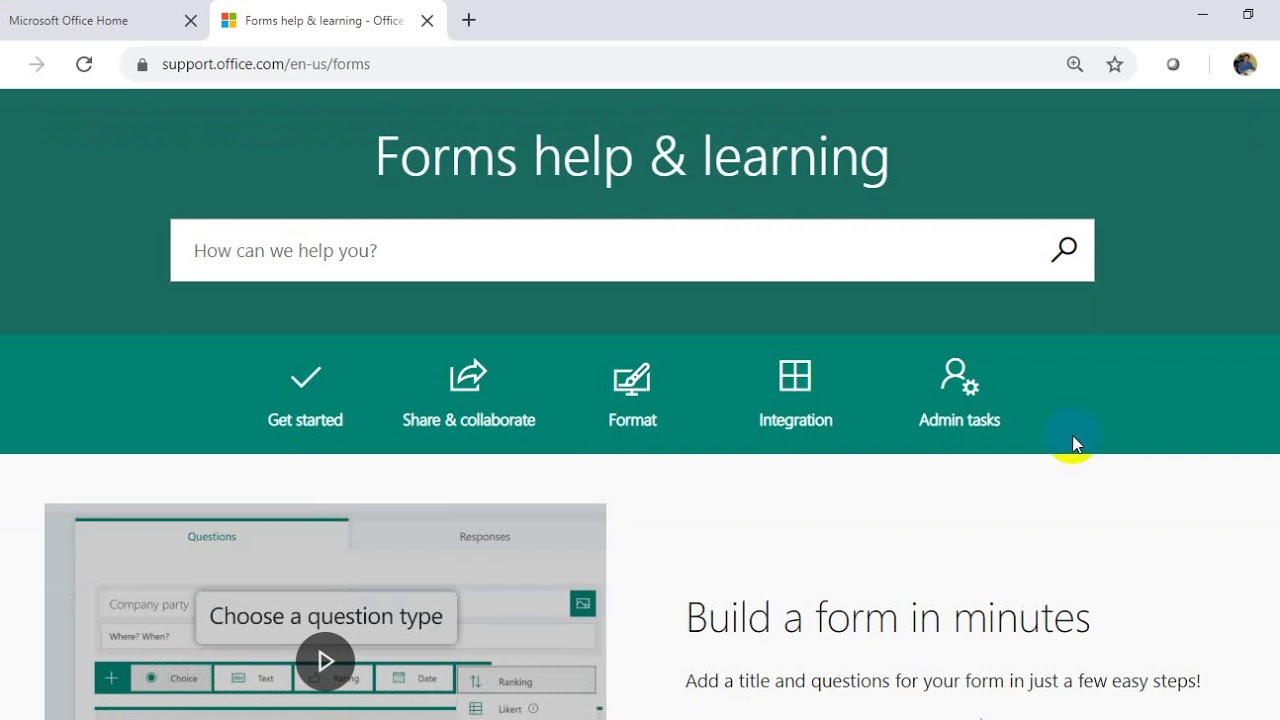Click the address bar URL support.office.com
1280x720 pixels.
coord(266,64)
